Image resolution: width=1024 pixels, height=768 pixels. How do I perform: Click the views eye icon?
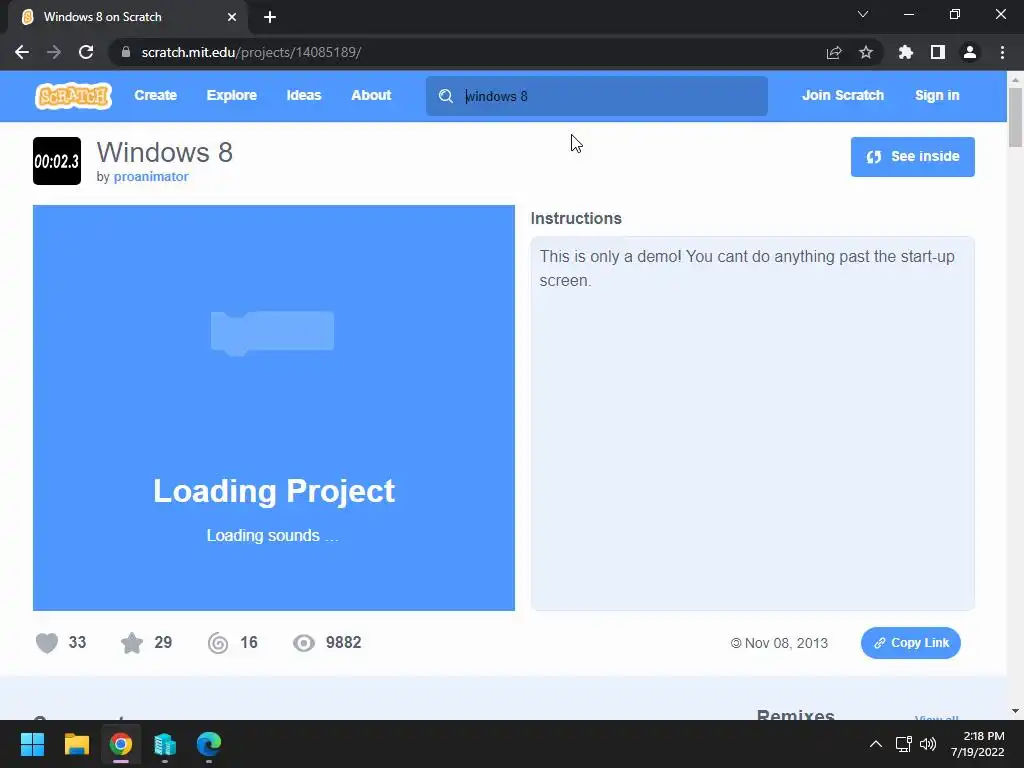[304, 643]
